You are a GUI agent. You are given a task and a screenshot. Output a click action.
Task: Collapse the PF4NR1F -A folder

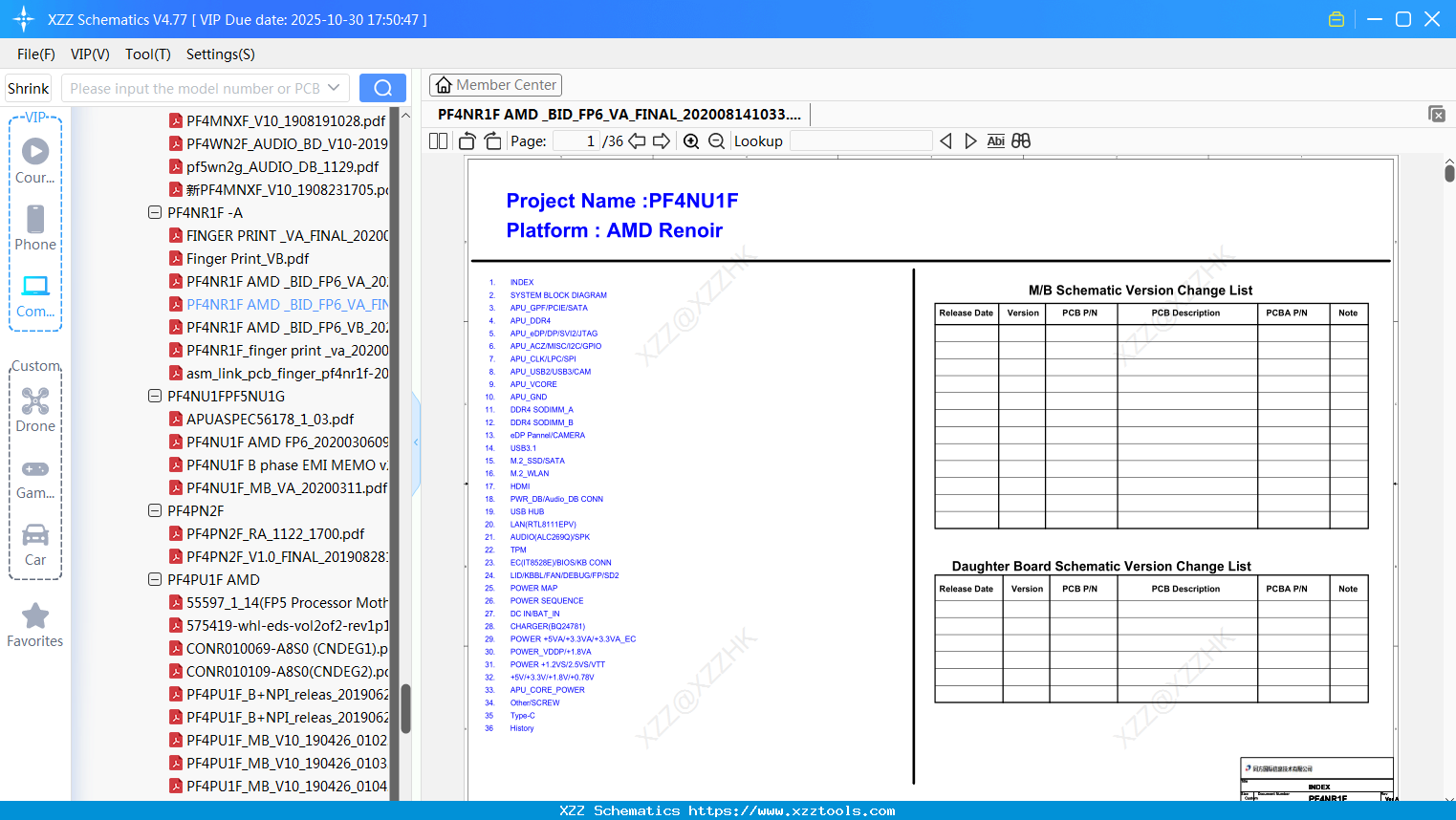[x=155, y=212]
